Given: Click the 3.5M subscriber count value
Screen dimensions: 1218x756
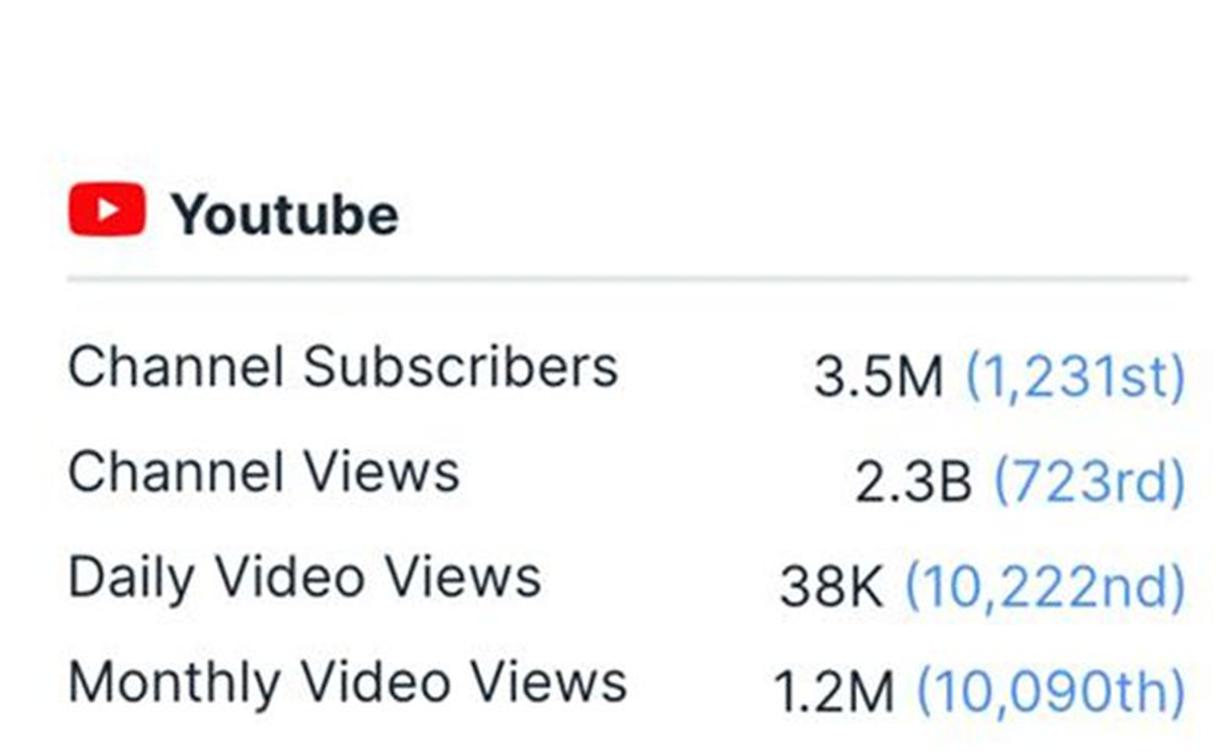Looking at the screenshot, I should point(878,377).
